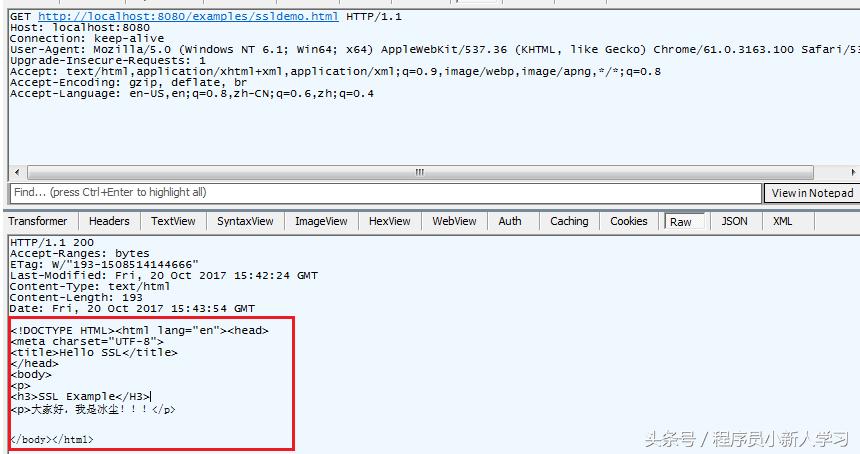Click the Find text input field

[386, 193]
